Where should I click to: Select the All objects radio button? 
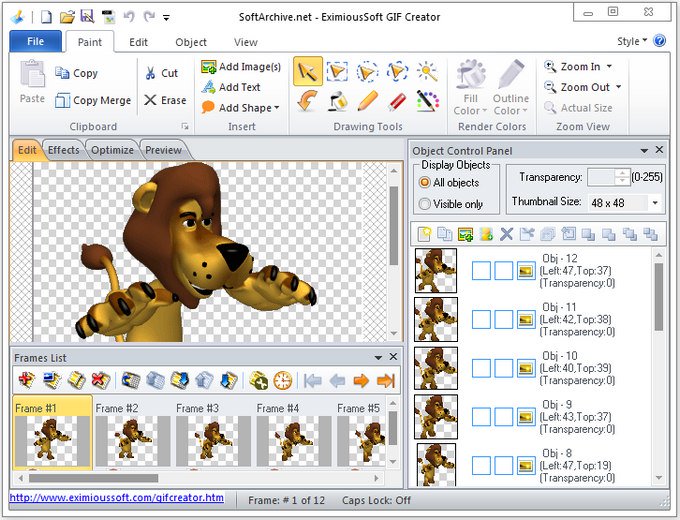[x=425, y=183]
